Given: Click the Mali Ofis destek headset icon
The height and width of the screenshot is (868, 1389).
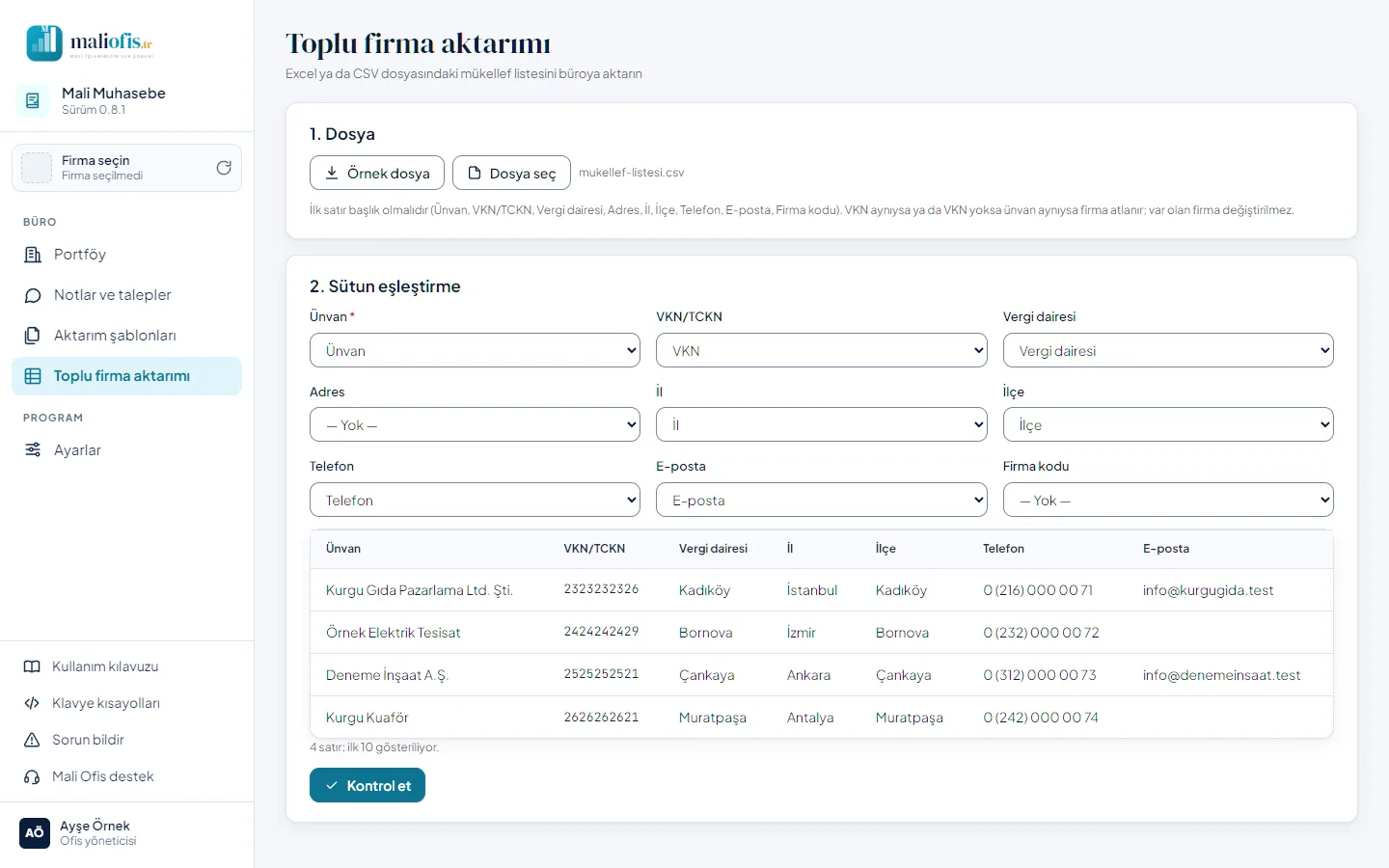Looking at the screenshot, I should click(x=32, y=776).
